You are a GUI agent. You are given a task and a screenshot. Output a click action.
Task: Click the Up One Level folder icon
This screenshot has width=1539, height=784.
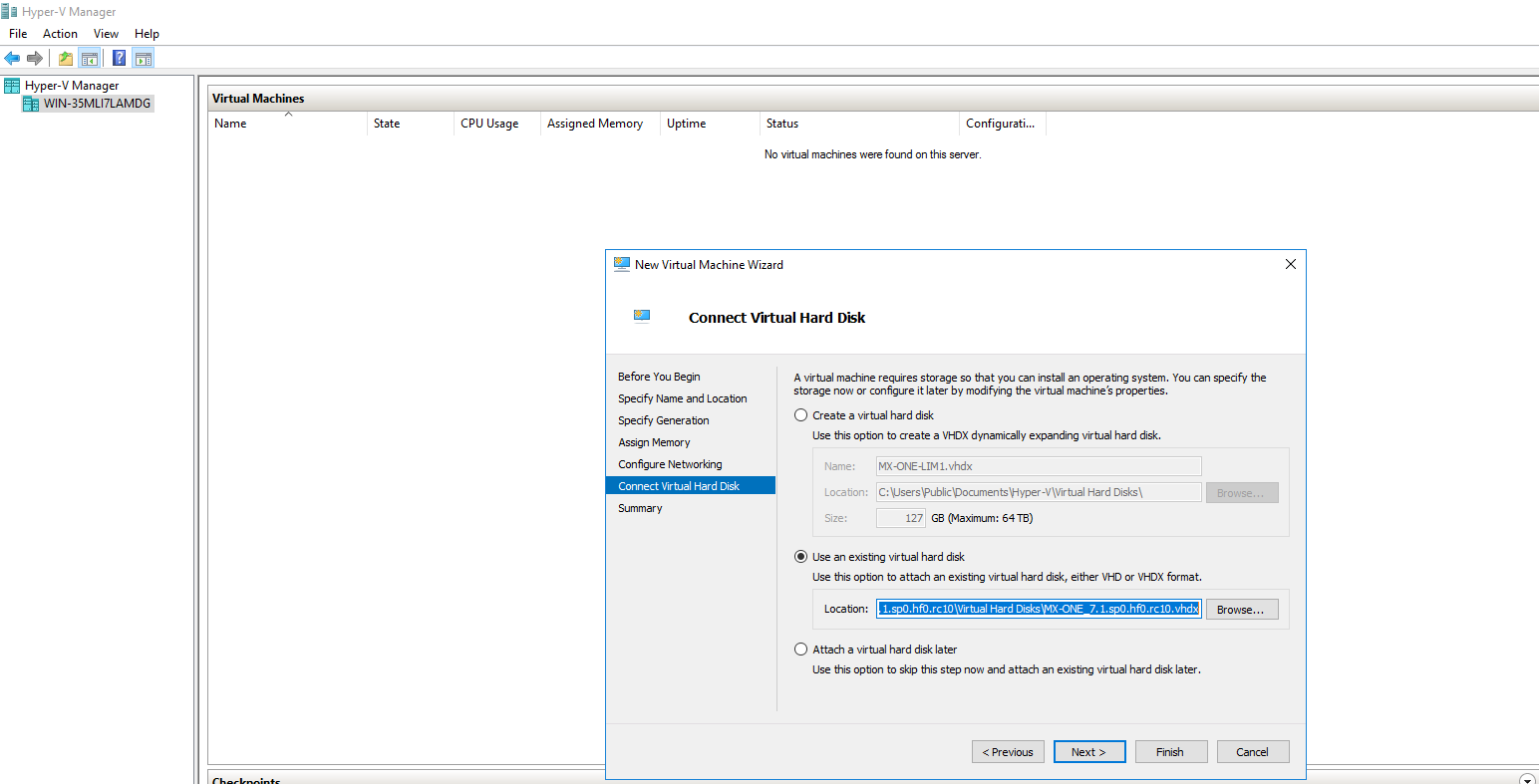point(66,59)
